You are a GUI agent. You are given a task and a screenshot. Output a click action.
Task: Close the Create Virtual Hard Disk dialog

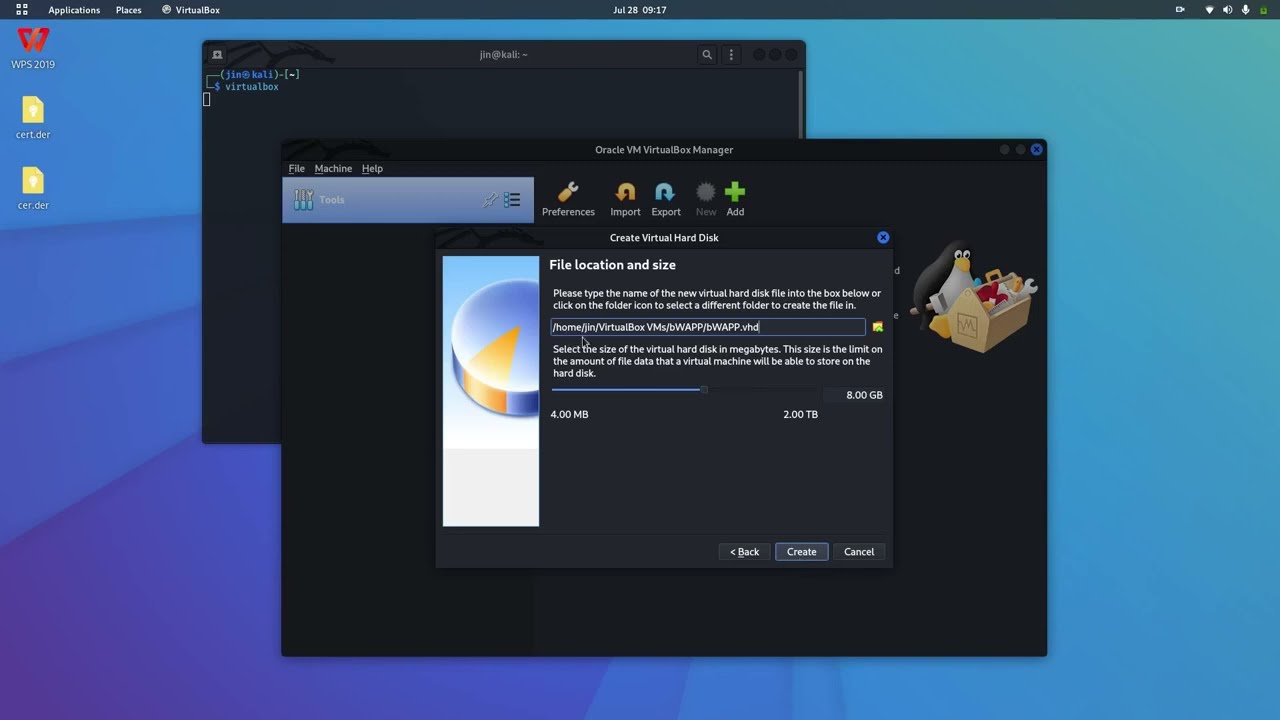tap(883, 237)
